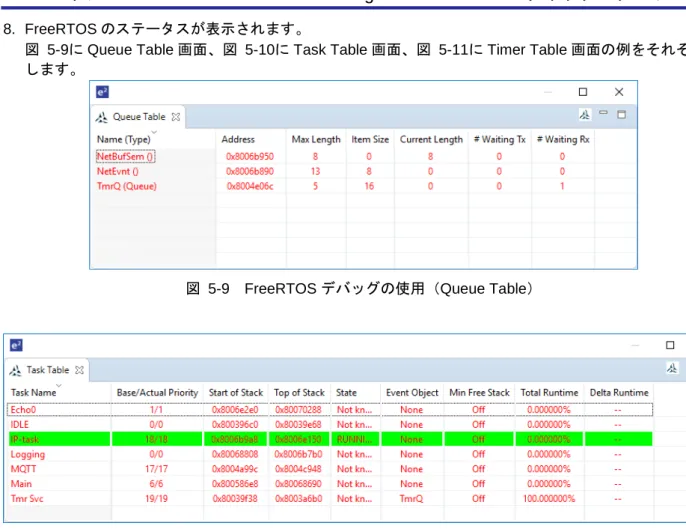This screenshot has width=686, height=529.
Task: Click stack start 0x80039f38 of Tmr Svc
Action: coord(235,499)
